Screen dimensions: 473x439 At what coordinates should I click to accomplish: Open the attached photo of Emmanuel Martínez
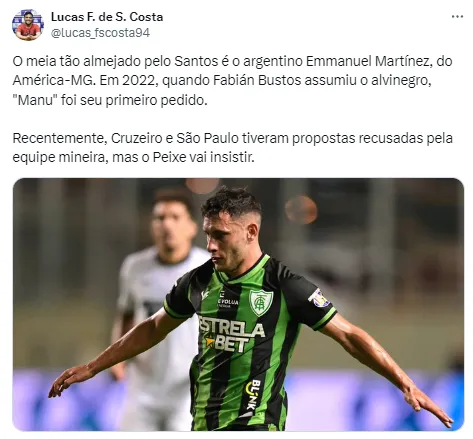pos(238,304)
